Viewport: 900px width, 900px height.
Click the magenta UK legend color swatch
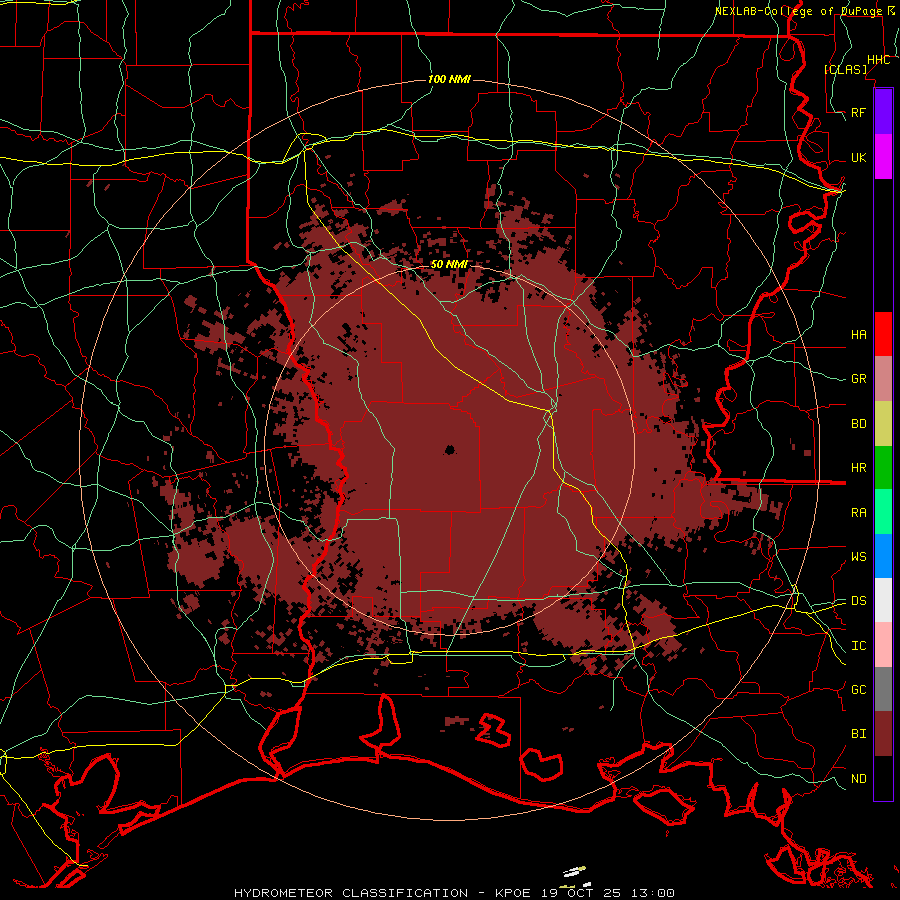[x=883, y=157]
